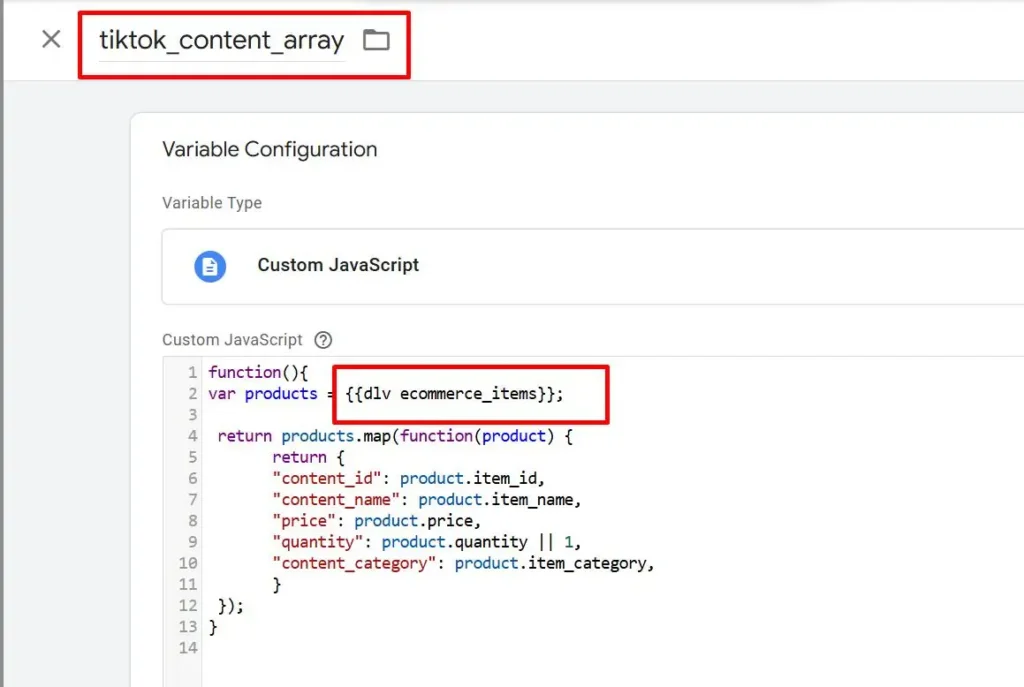Click line number 14 in the gutter
The width and height of the screenshot is (1024, 687).
point(188,648)
